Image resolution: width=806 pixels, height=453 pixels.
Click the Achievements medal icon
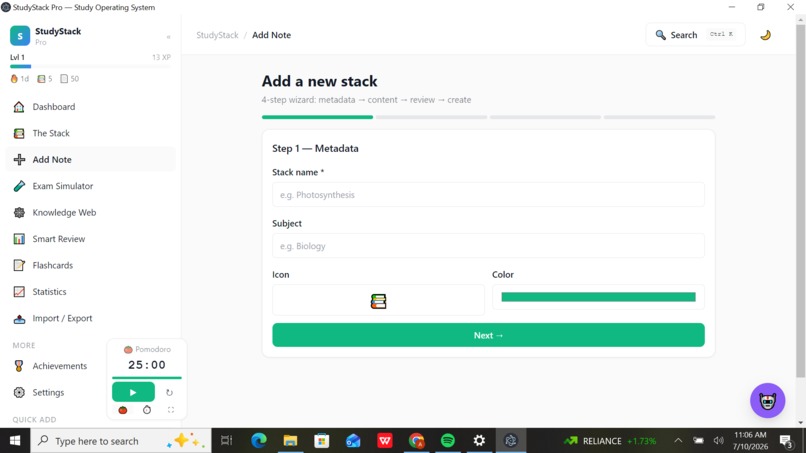point(19,366)
